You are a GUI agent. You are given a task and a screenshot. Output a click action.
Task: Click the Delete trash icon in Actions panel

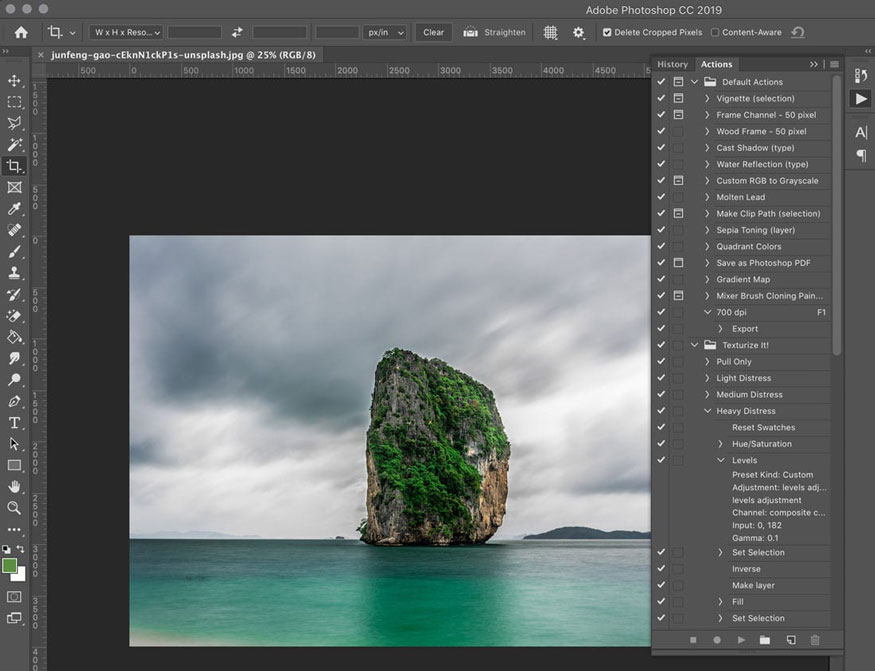pos(814,639)
